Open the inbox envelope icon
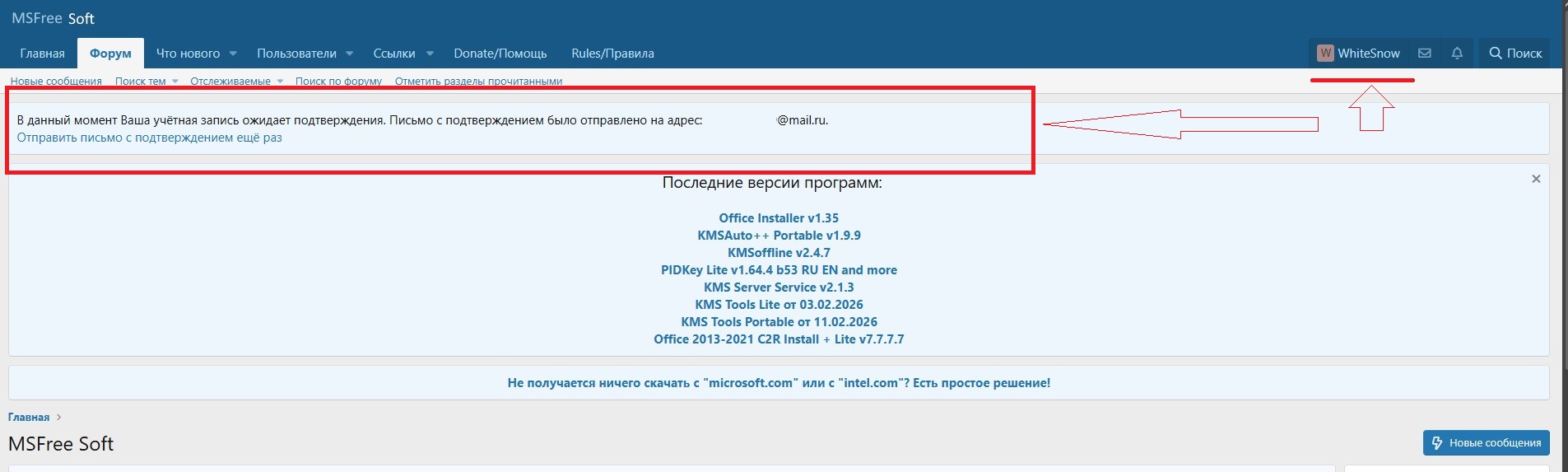Image resolution: width=1568 pixels, height=472 pixels. coord(1424,54)
